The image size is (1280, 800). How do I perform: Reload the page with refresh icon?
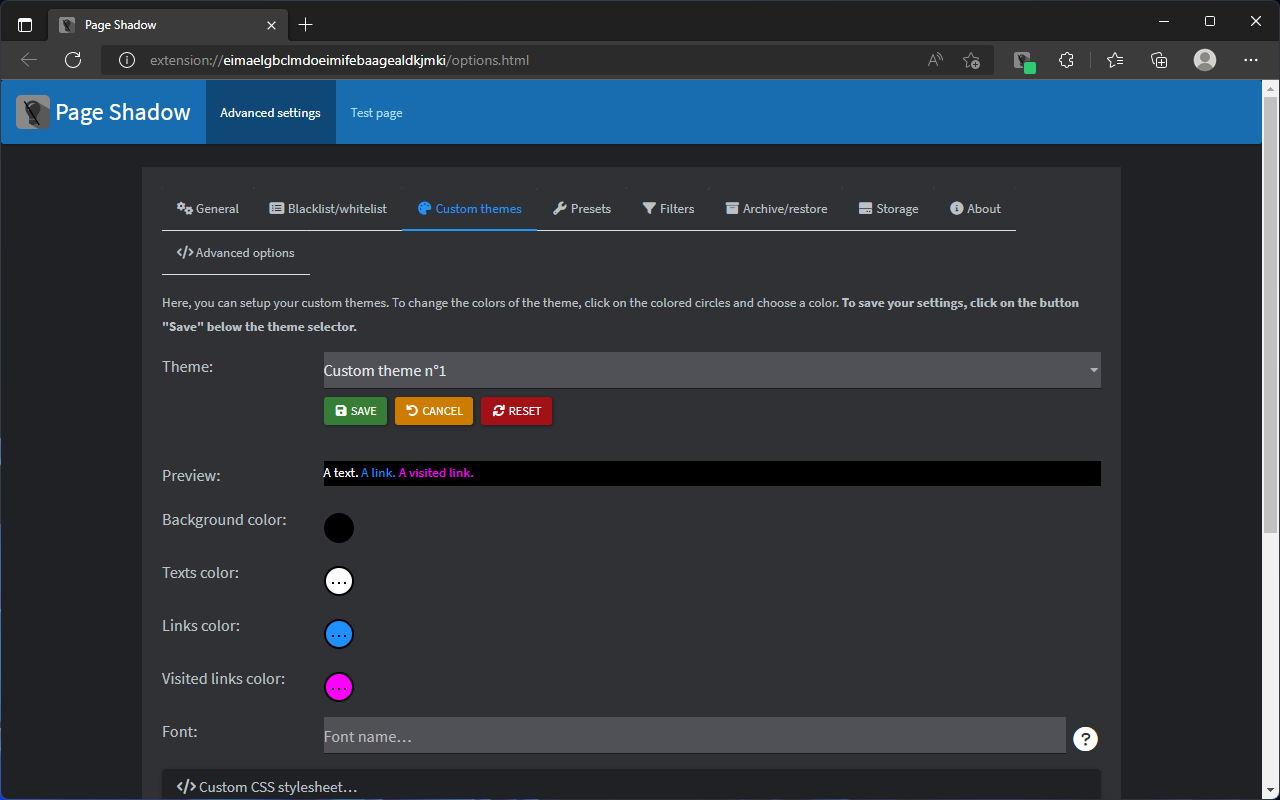pyautogui.click(x=73, y=60)
